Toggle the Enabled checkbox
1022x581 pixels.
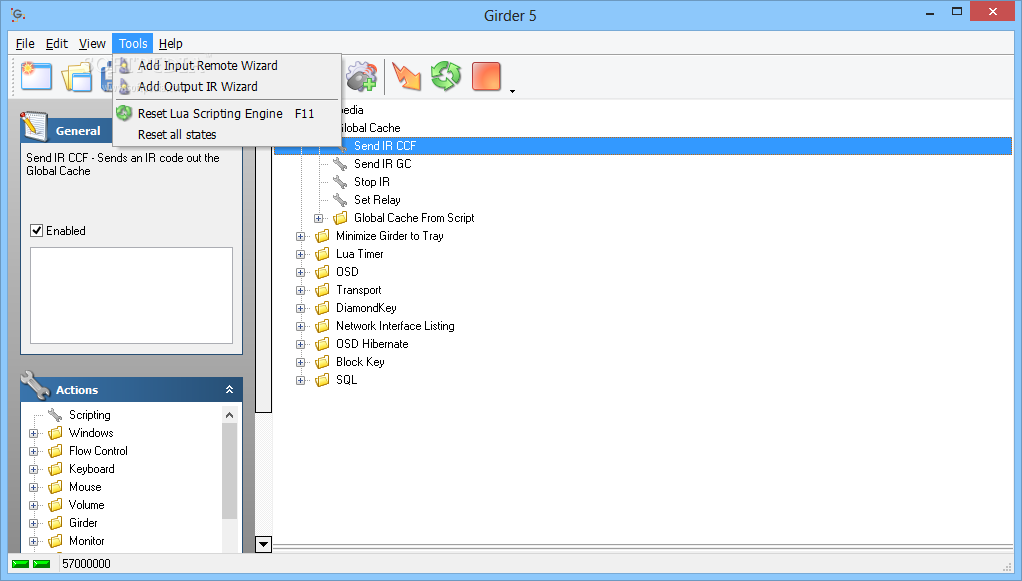click(x=36, y=230)
